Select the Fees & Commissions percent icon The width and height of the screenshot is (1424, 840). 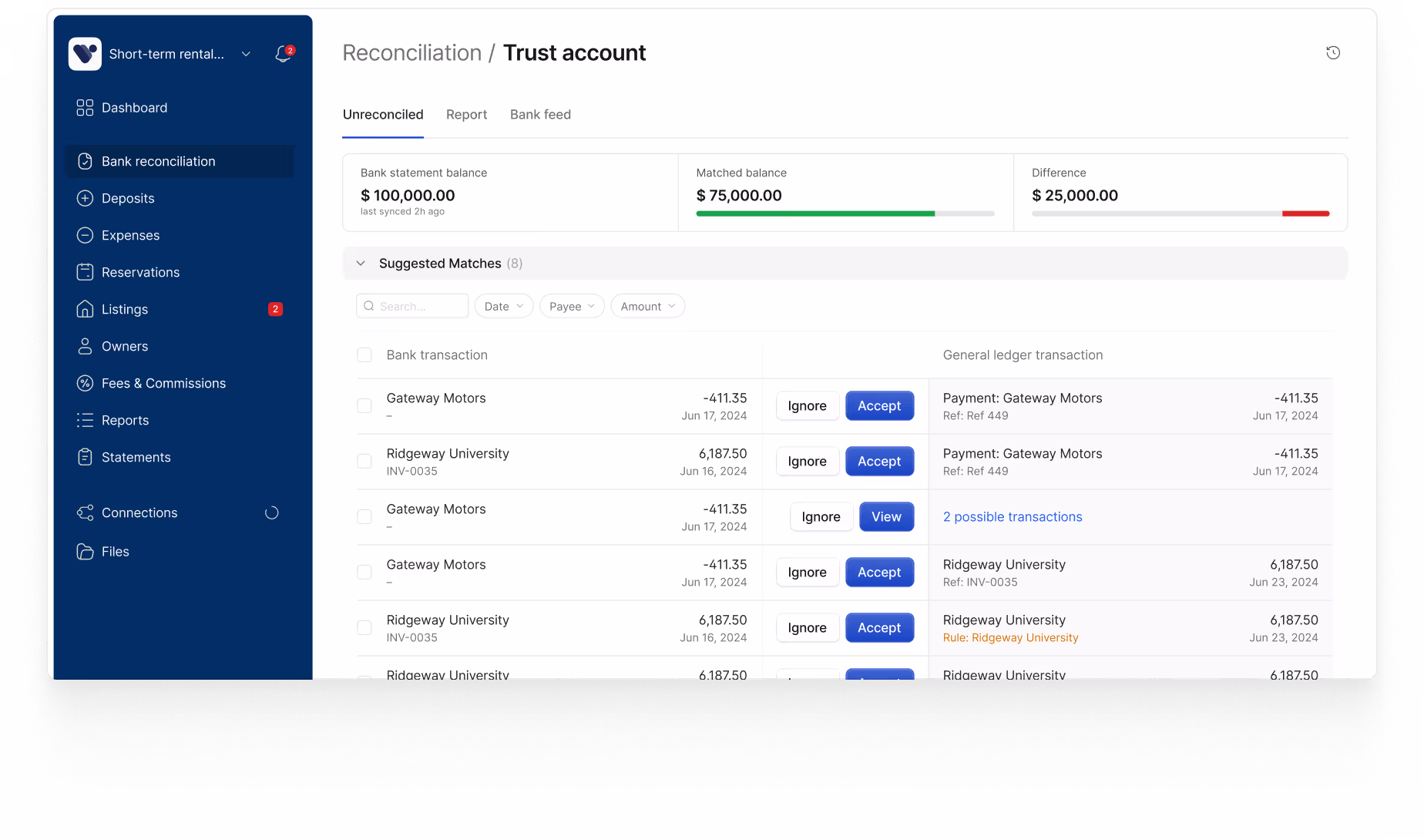[85, 383]
